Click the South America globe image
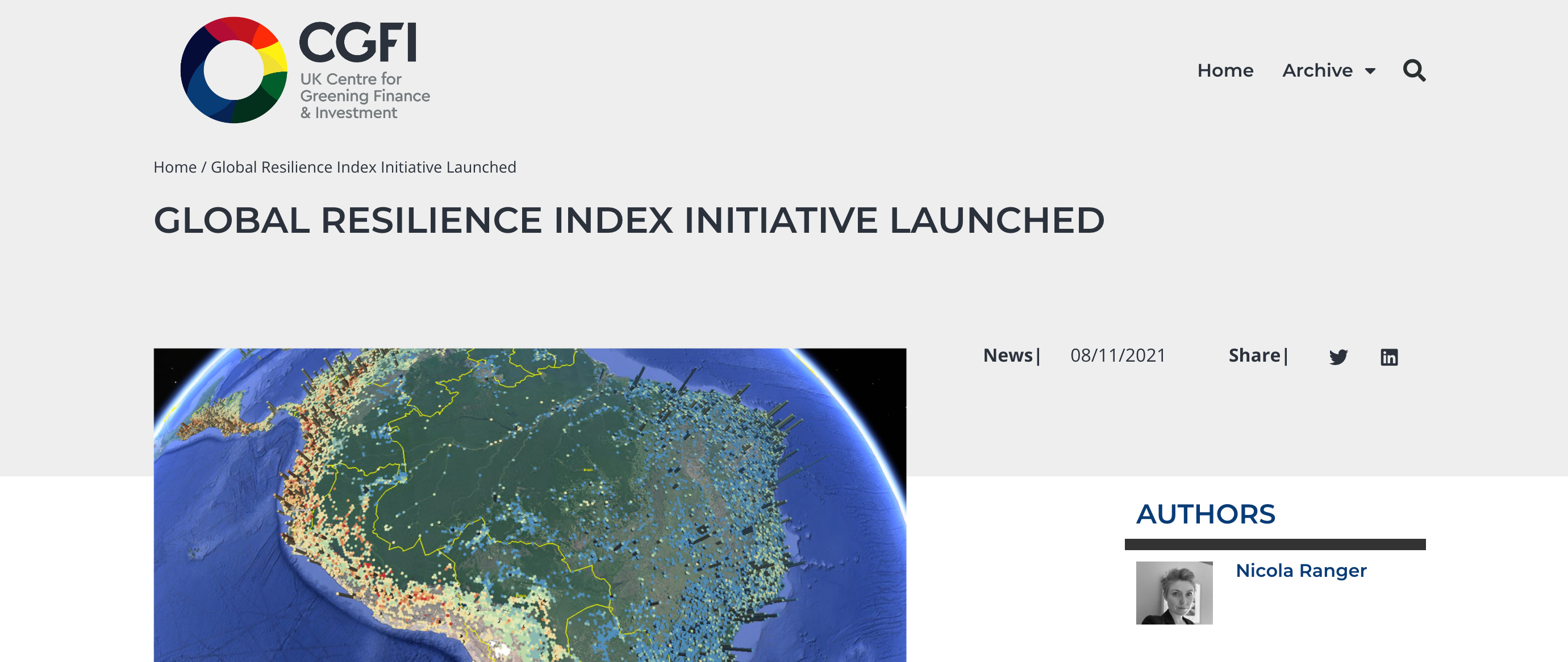The image size is (1568, 662). (x=529, y=505)
